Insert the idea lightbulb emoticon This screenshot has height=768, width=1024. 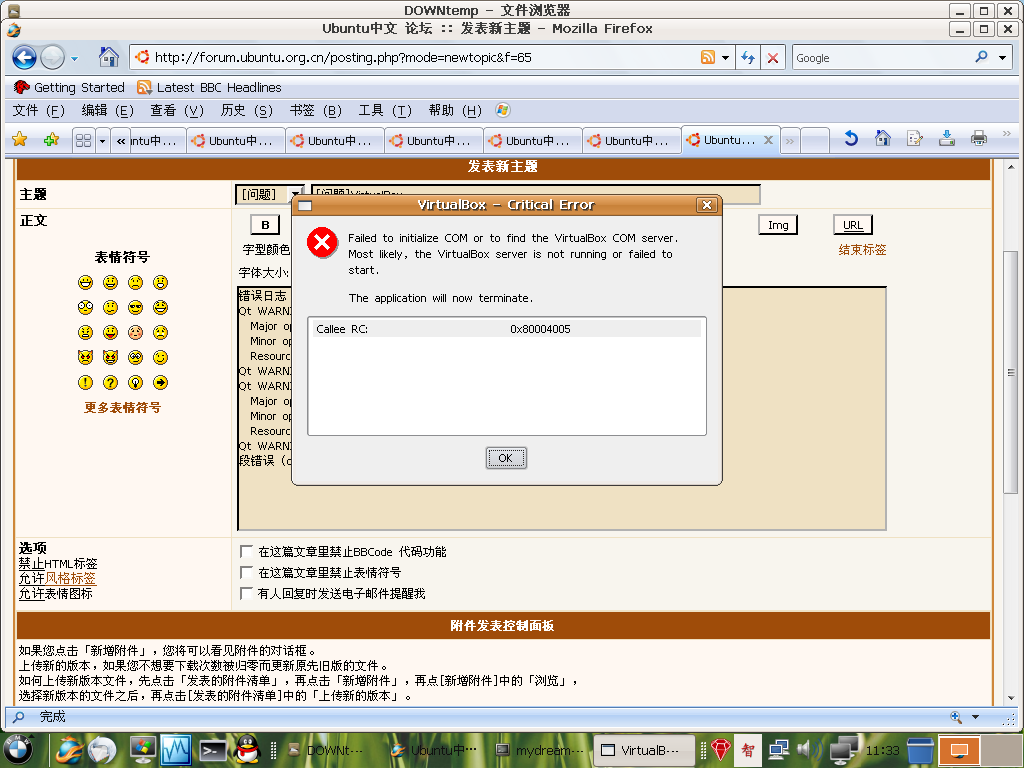[x=135, y=383]
